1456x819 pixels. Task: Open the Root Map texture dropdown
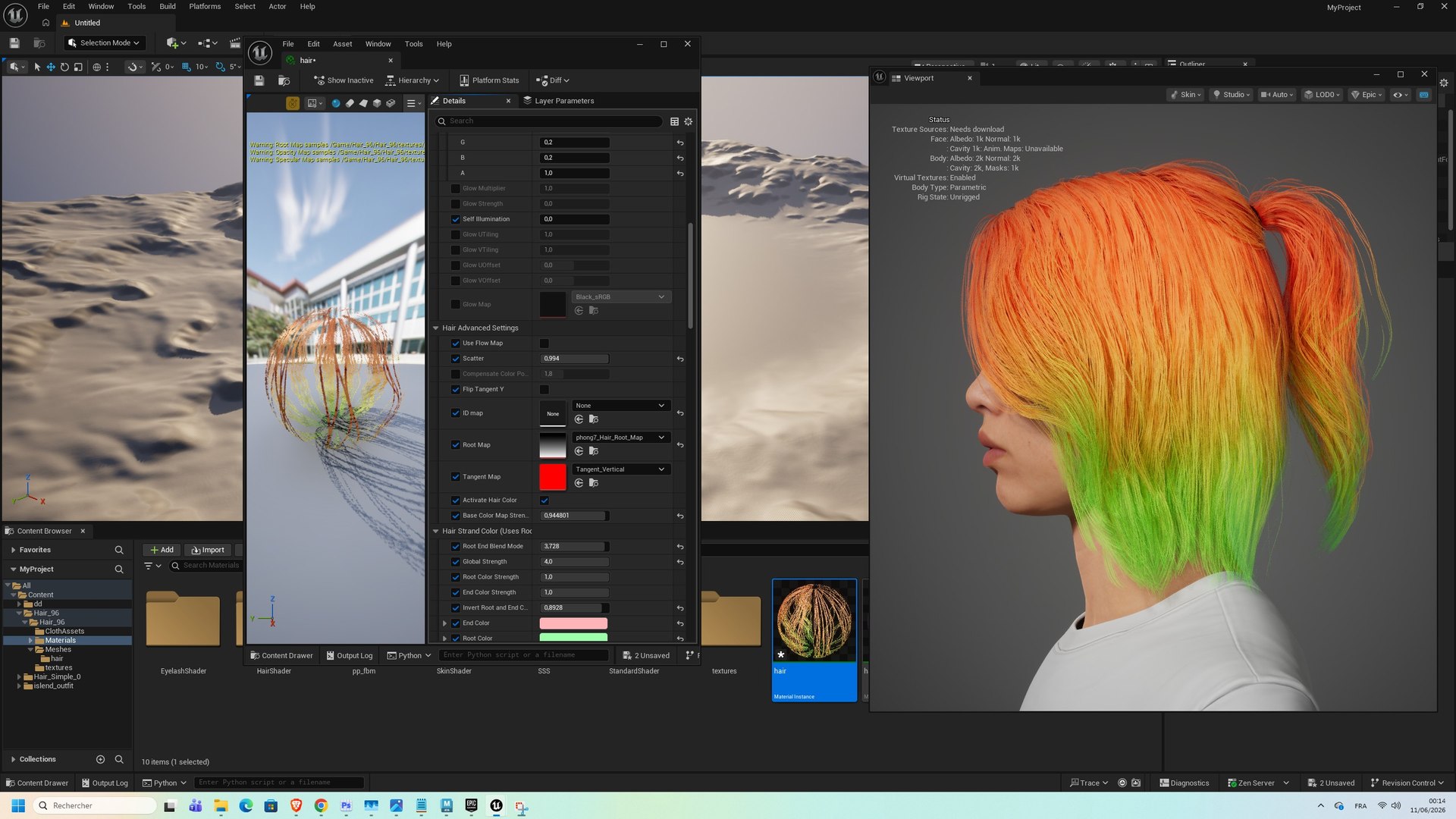click(x=620, y=438)
